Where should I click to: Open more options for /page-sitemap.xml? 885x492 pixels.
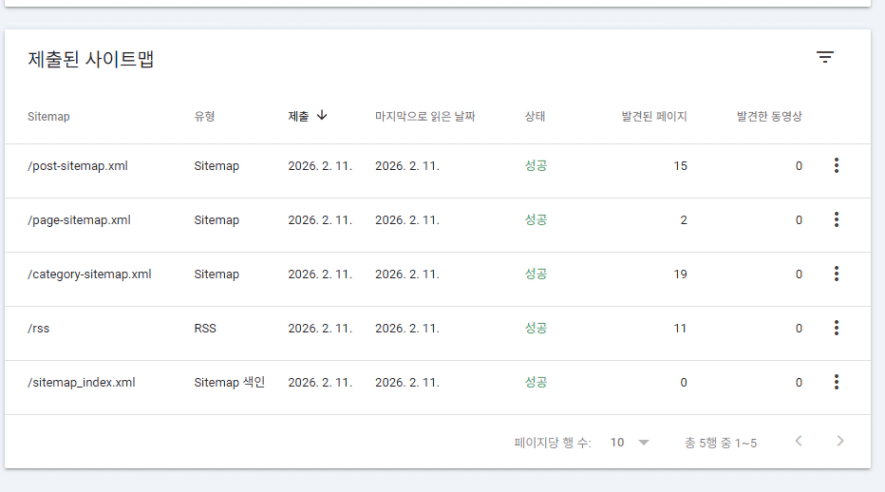click(835, 220)
